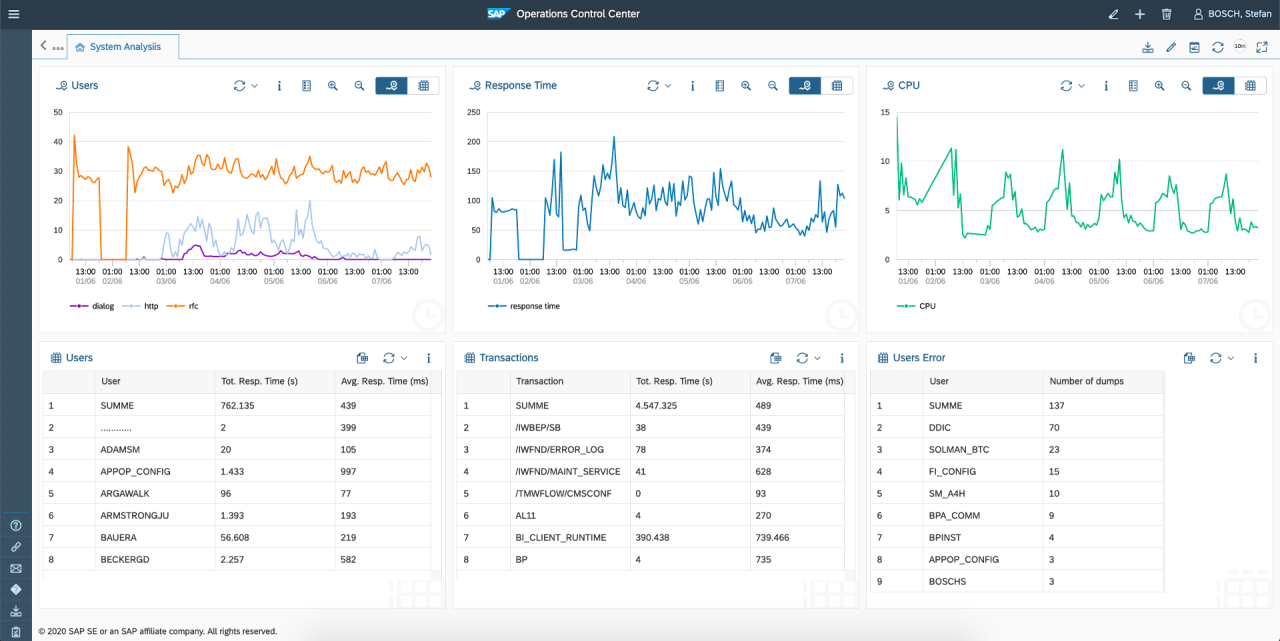Open the help icon in left sidebar
1280x641 pixels.
click(x=15, y=525)
